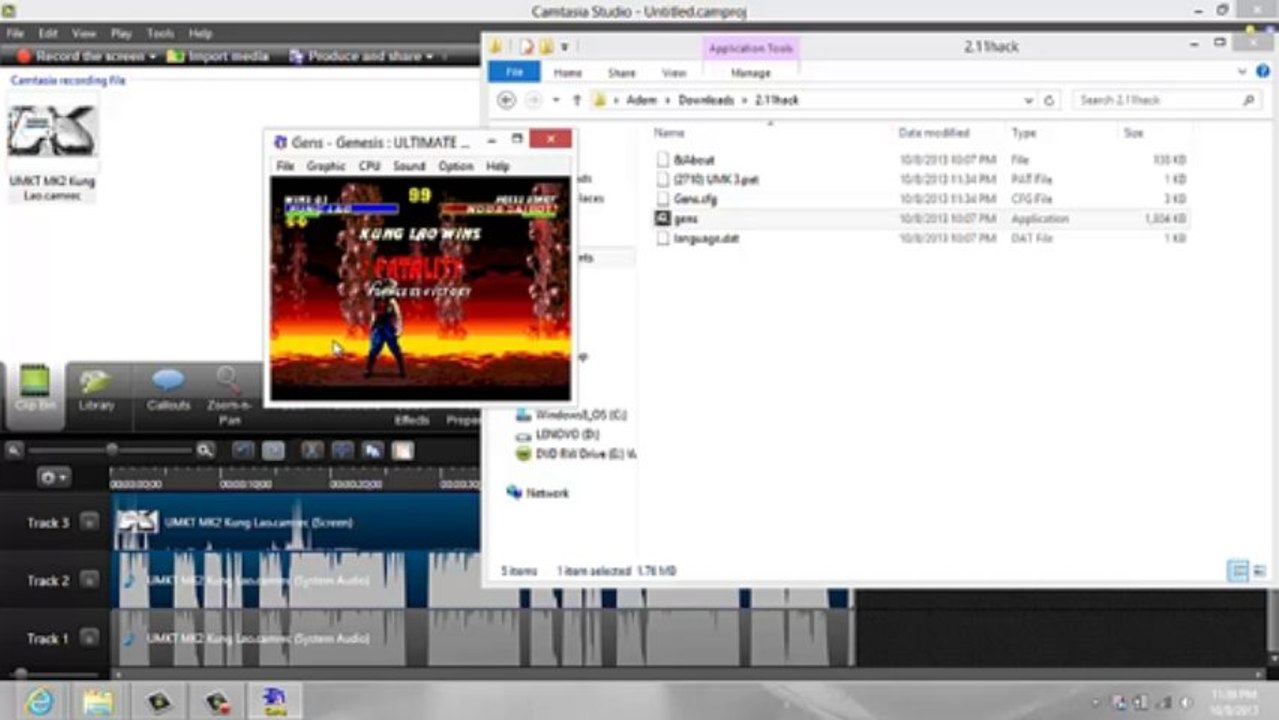Click the timeline zoom slider handle

pyautogui.click(x=112, y=450)
